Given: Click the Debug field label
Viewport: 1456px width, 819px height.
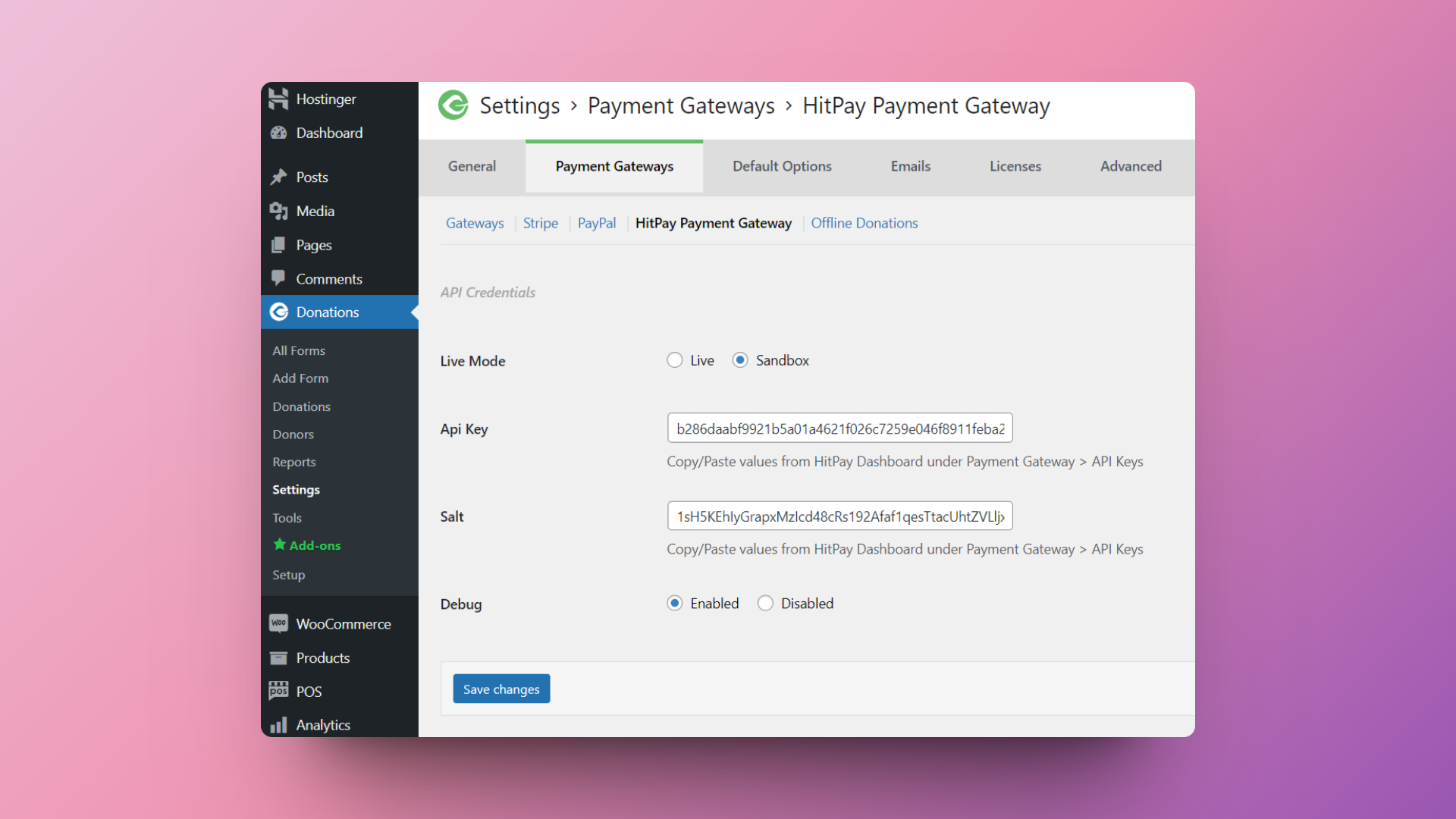Looking at the screenshot, I should pyautogui.click(x=461, y=604).
